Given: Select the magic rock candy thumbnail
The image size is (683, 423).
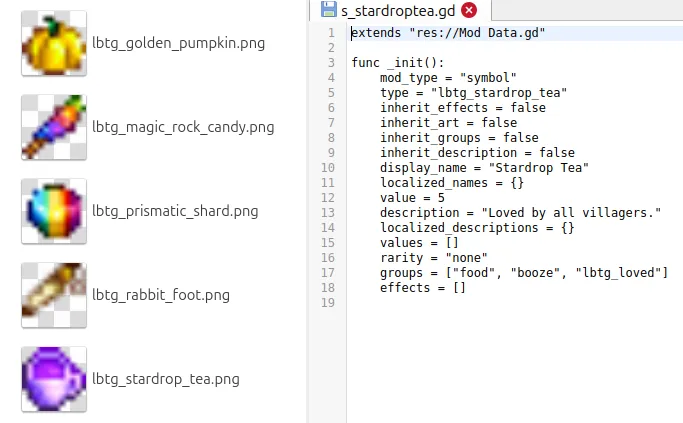Looking at the screenshot, I should [54, 127].
